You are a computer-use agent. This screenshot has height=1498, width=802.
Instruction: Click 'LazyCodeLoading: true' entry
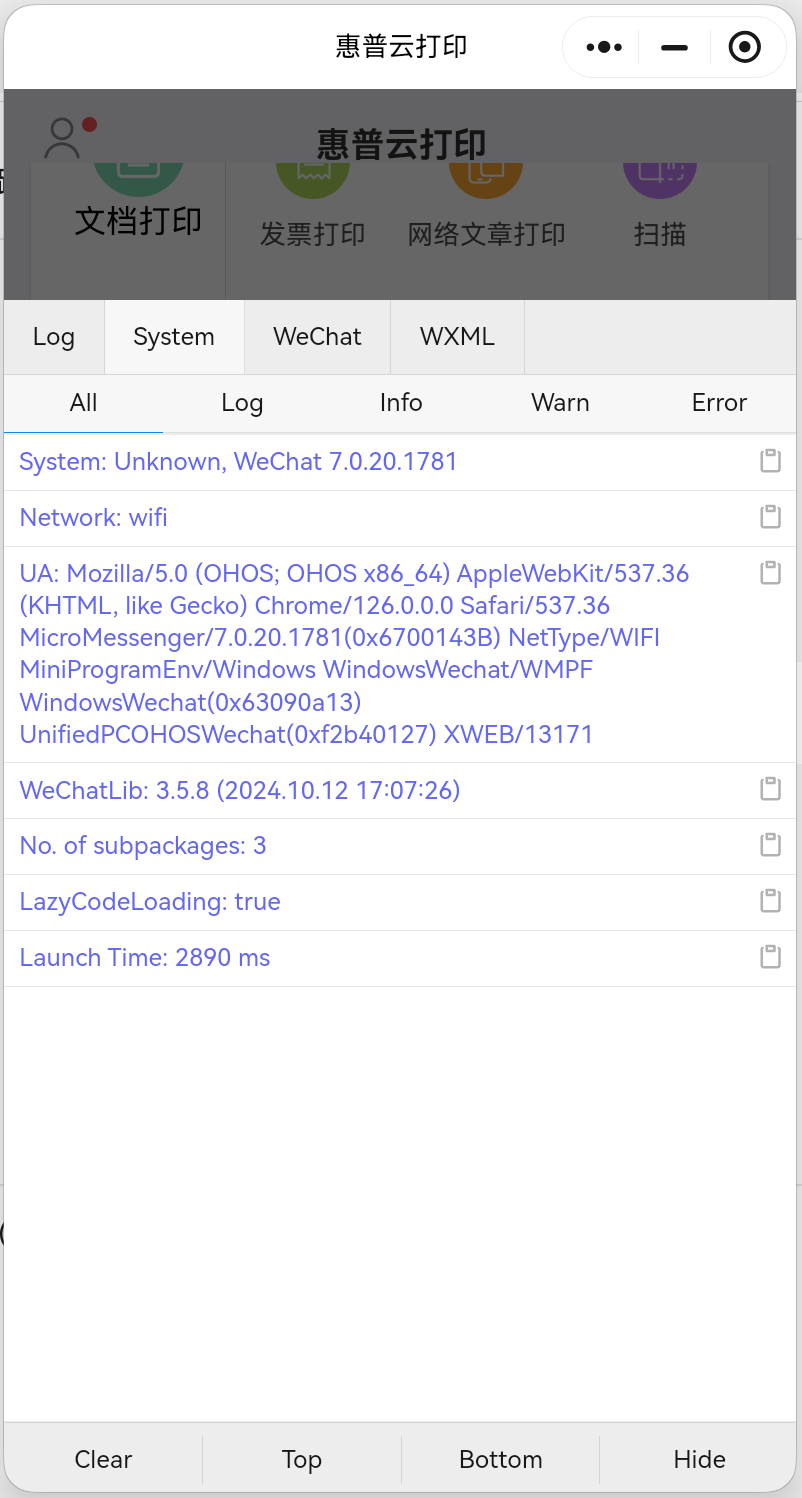pos(150,901)
